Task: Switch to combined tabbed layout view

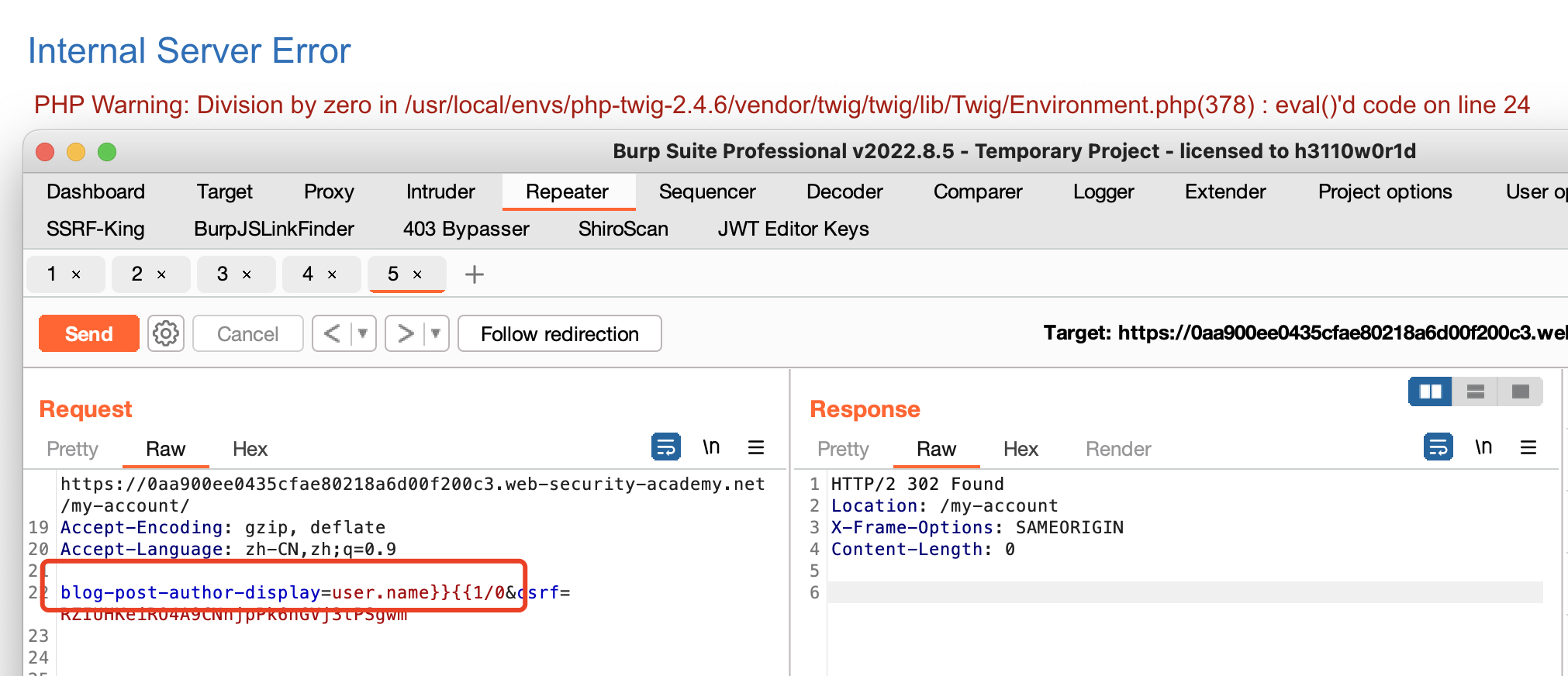Action: coord(1520,391)
